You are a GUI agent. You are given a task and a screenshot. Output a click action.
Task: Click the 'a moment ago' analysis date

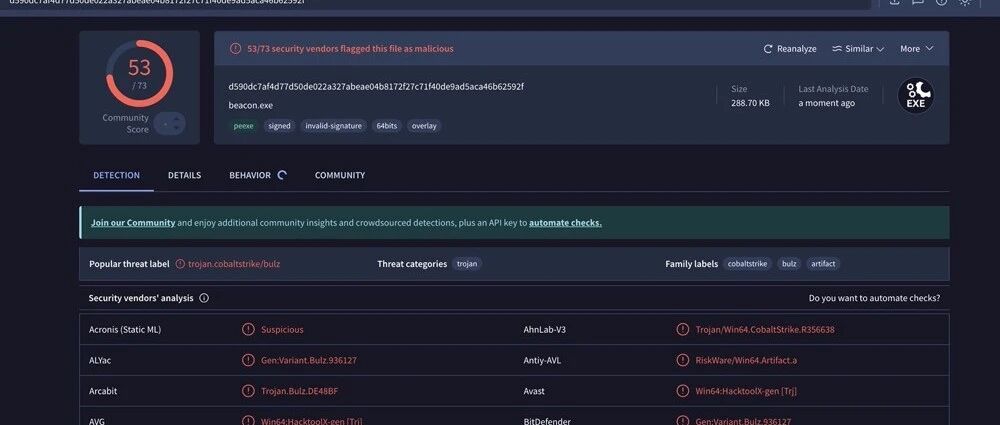click(827, 103)
